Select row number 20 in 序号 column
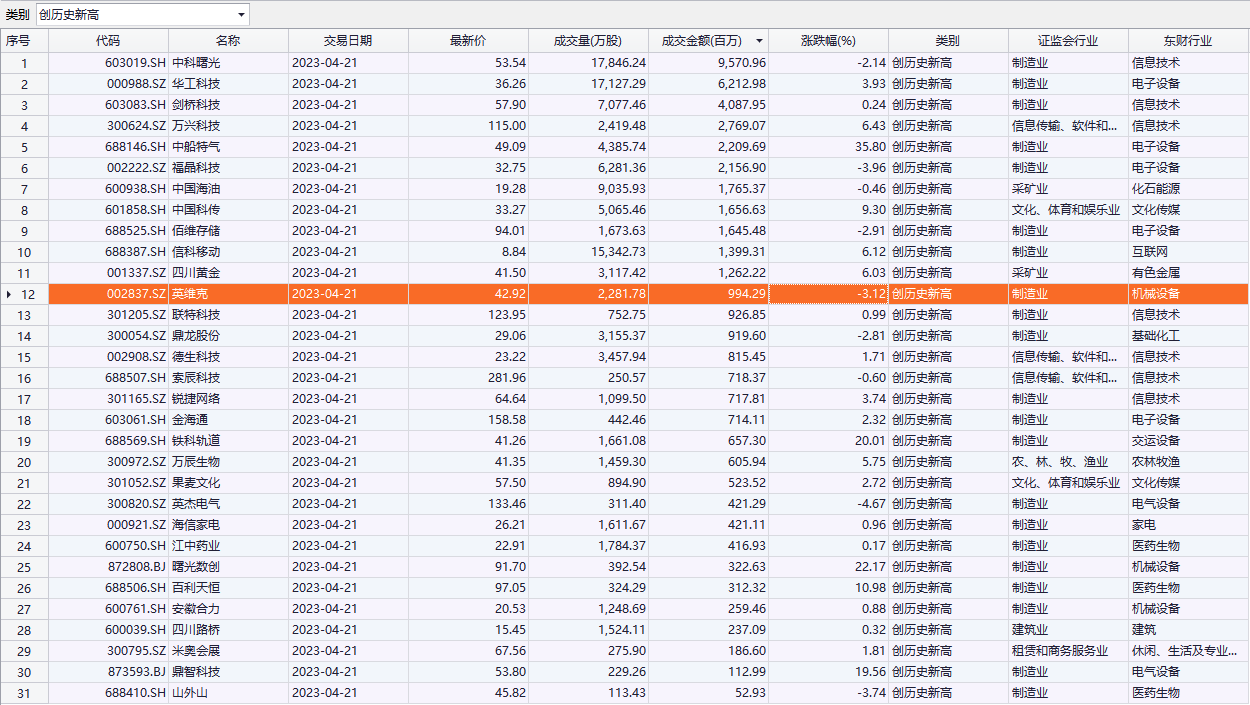The width and height of the screenshot is (1250, 705). pyautogui.click(x=25, y=462)
